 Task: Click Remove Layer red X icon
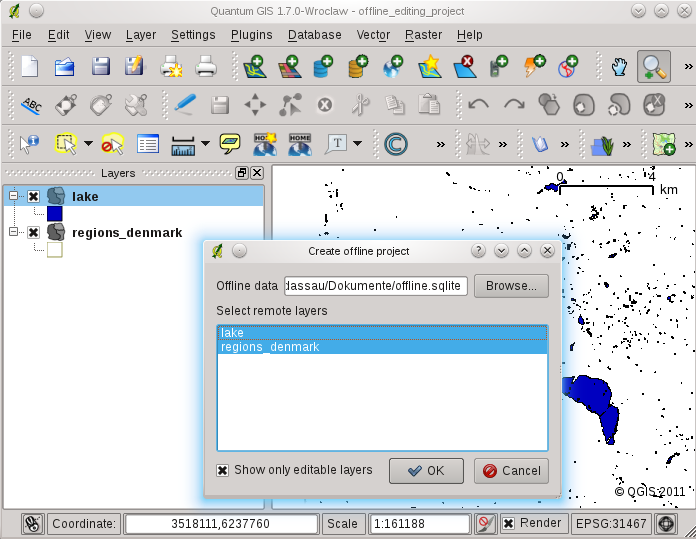tap(465, 67)
